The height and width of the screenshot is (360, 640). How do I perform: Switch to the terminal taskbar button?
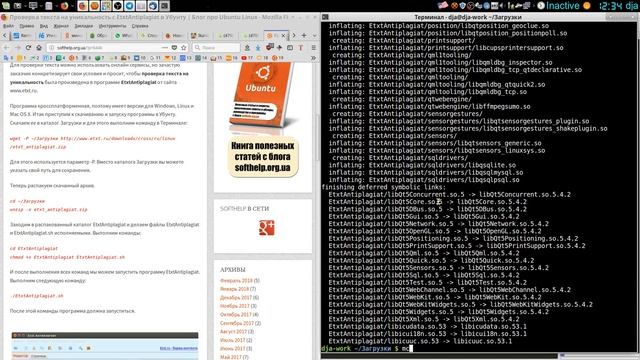coord(164,6)
